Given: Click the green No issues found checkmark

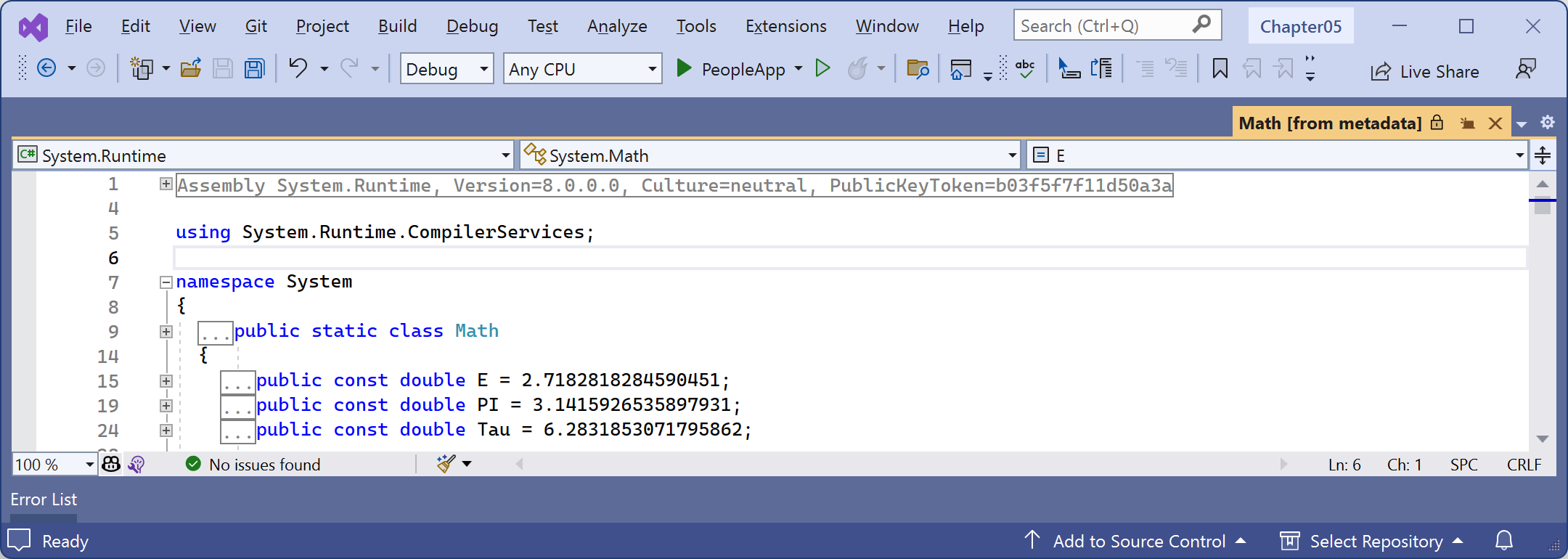Looking at the screenshot, I should click(x=193, y=464).
